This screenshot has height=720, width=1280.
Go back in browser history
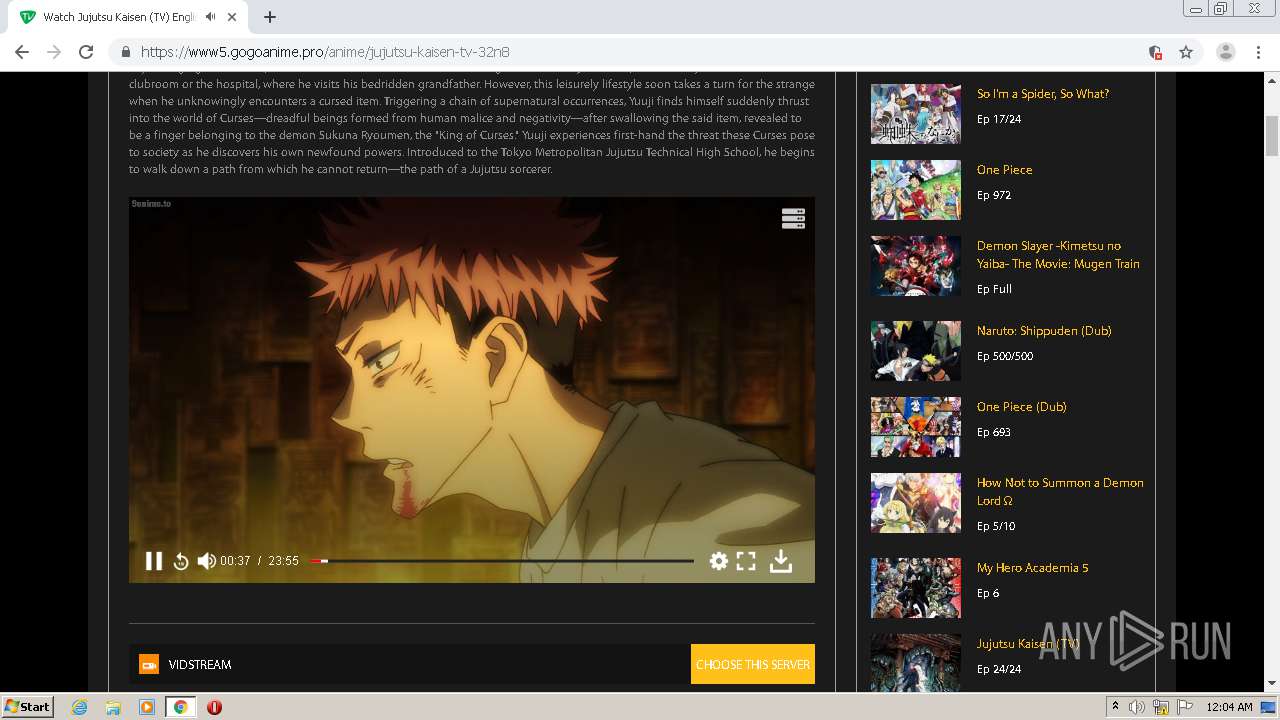click(x=22, y=52)
